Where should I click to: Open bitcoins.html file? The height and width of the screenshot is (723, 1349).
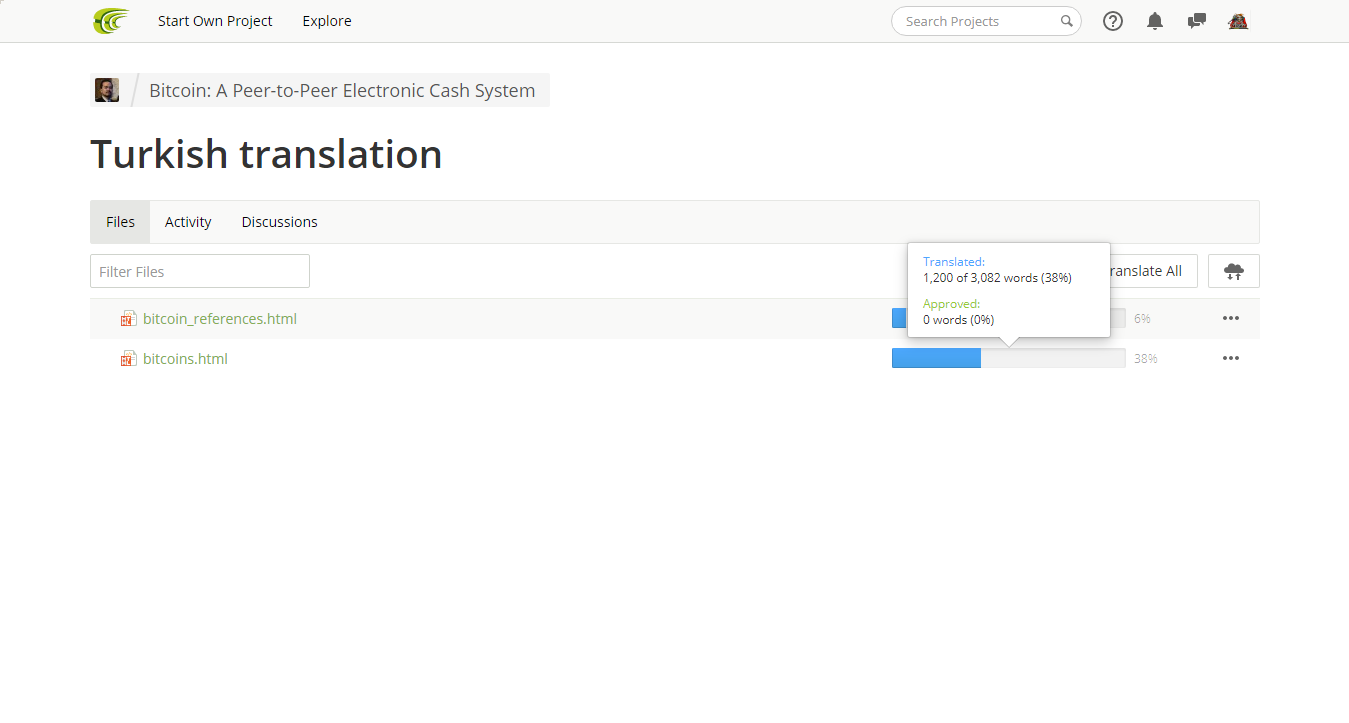[185, 359]
